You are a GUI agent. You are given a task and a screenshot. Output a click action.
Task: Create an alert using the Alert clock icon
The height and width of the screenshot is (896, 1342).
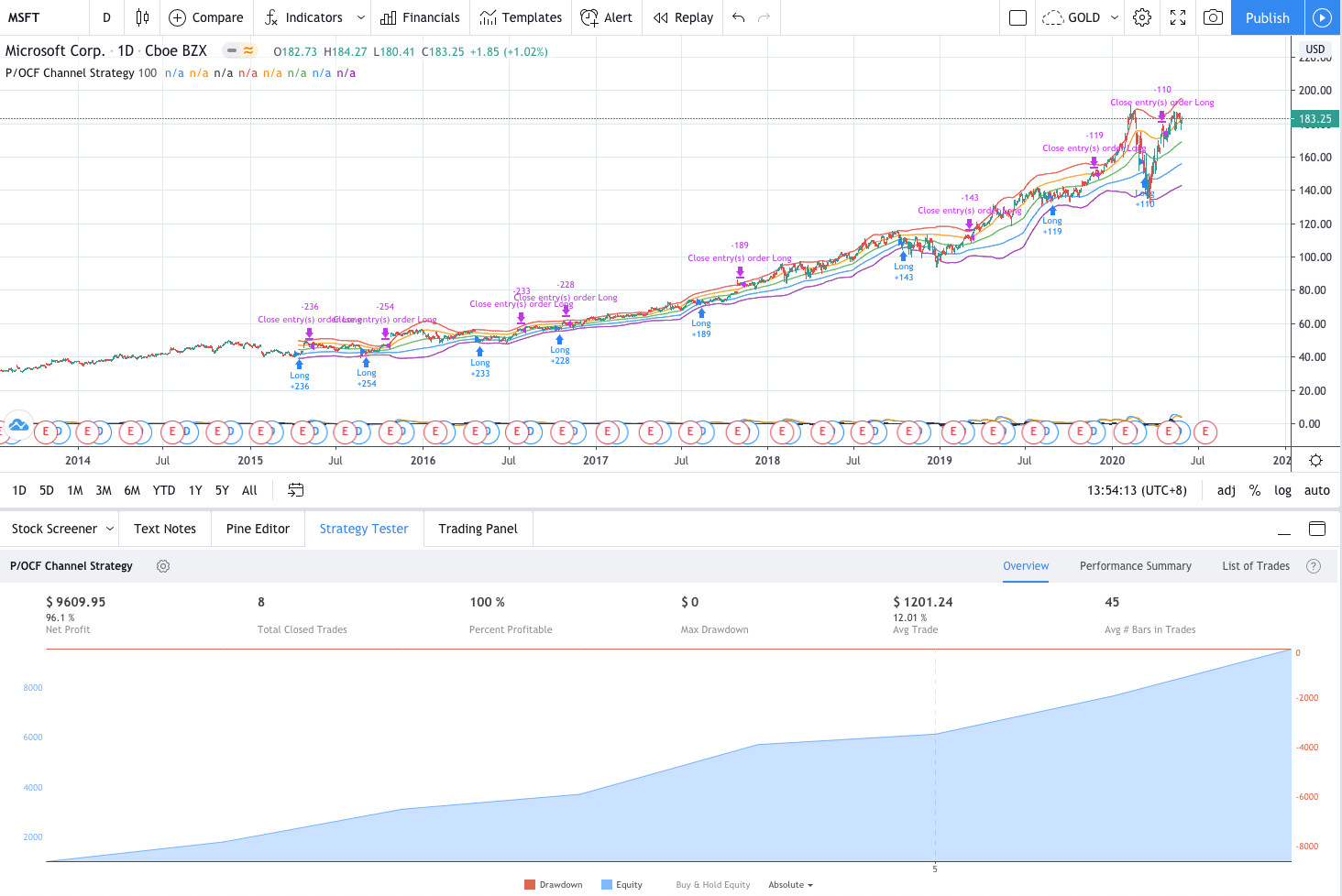(x=606, y=17)
